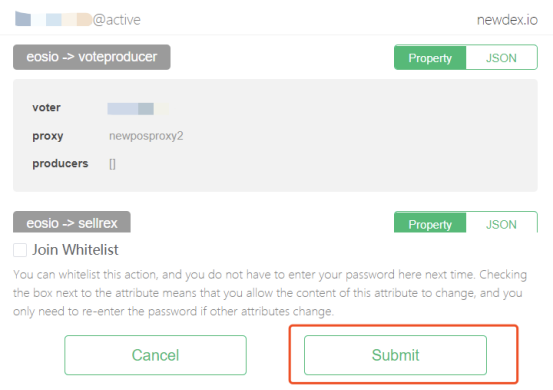The width and height of the screenshot is (553, 390).
Task: Cancel the signature request
Action: (x=155, y=355)
